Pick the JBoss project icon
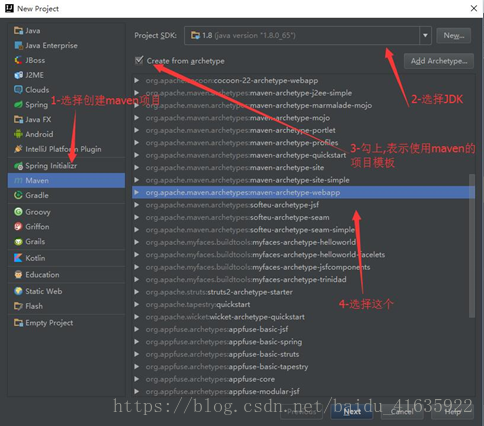Screen dimensions: 484x426 pyautogui.click(x=18, y=60)
